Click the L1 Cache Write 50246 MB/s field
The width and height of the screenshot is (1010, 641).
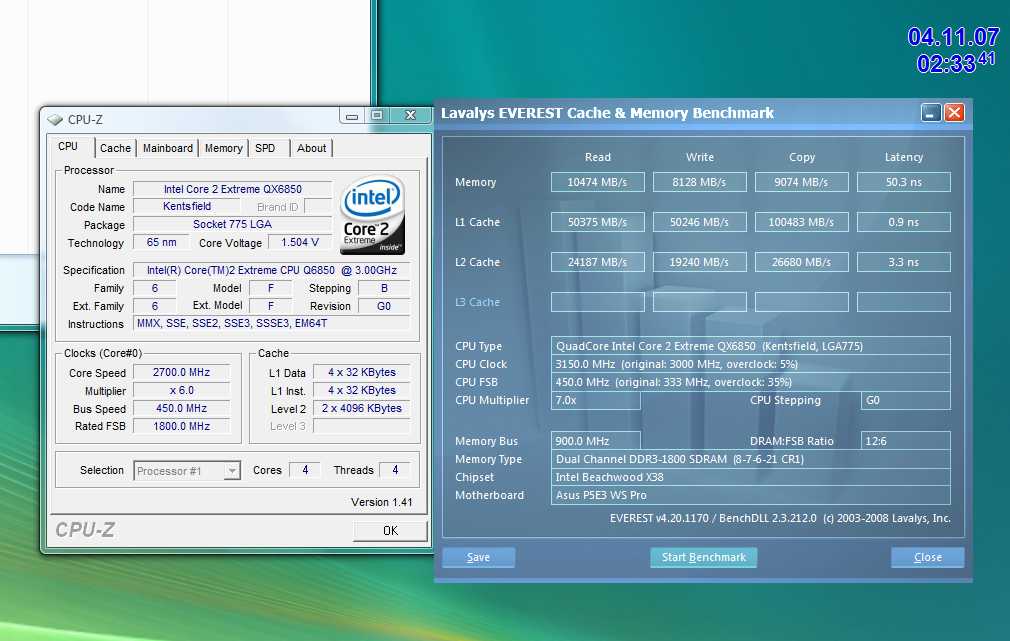click(700, 222)
